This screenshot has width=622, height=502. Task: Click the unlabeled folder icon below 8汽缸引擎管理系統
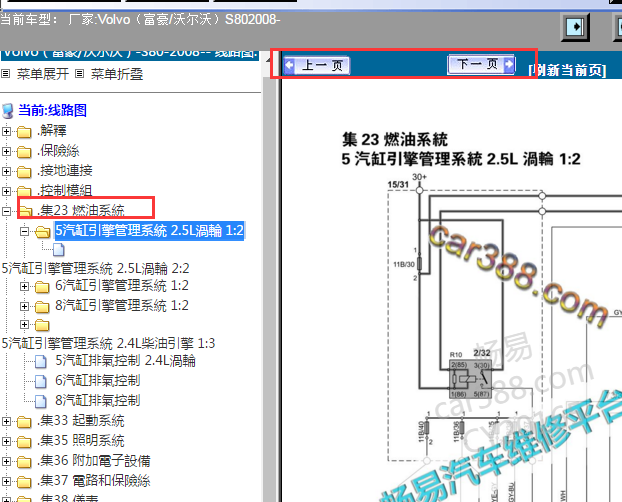click(42, 325)
